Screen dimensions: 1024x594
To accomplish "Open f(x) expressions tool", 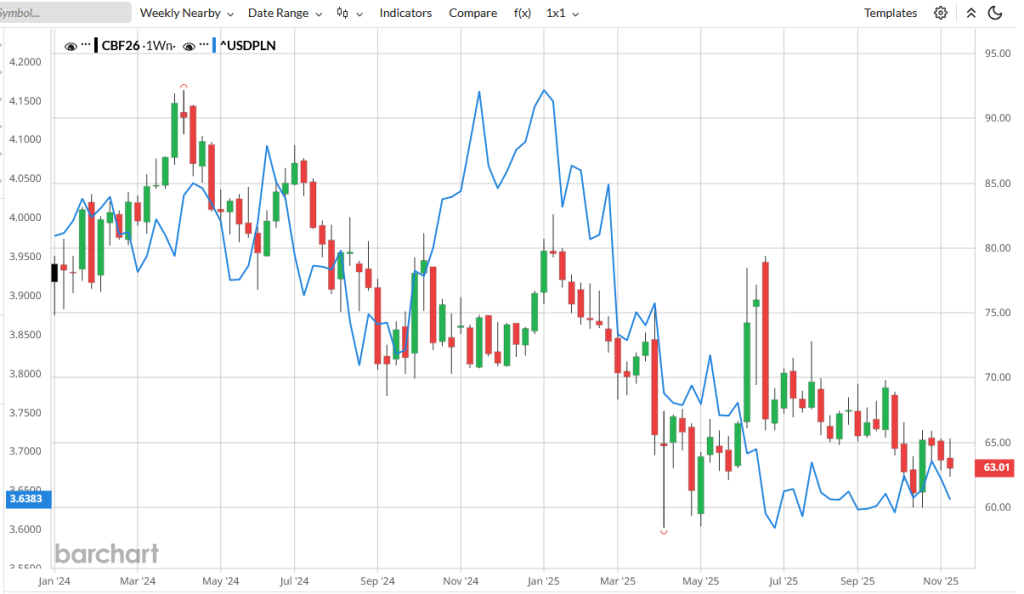I will pos(522,13).
